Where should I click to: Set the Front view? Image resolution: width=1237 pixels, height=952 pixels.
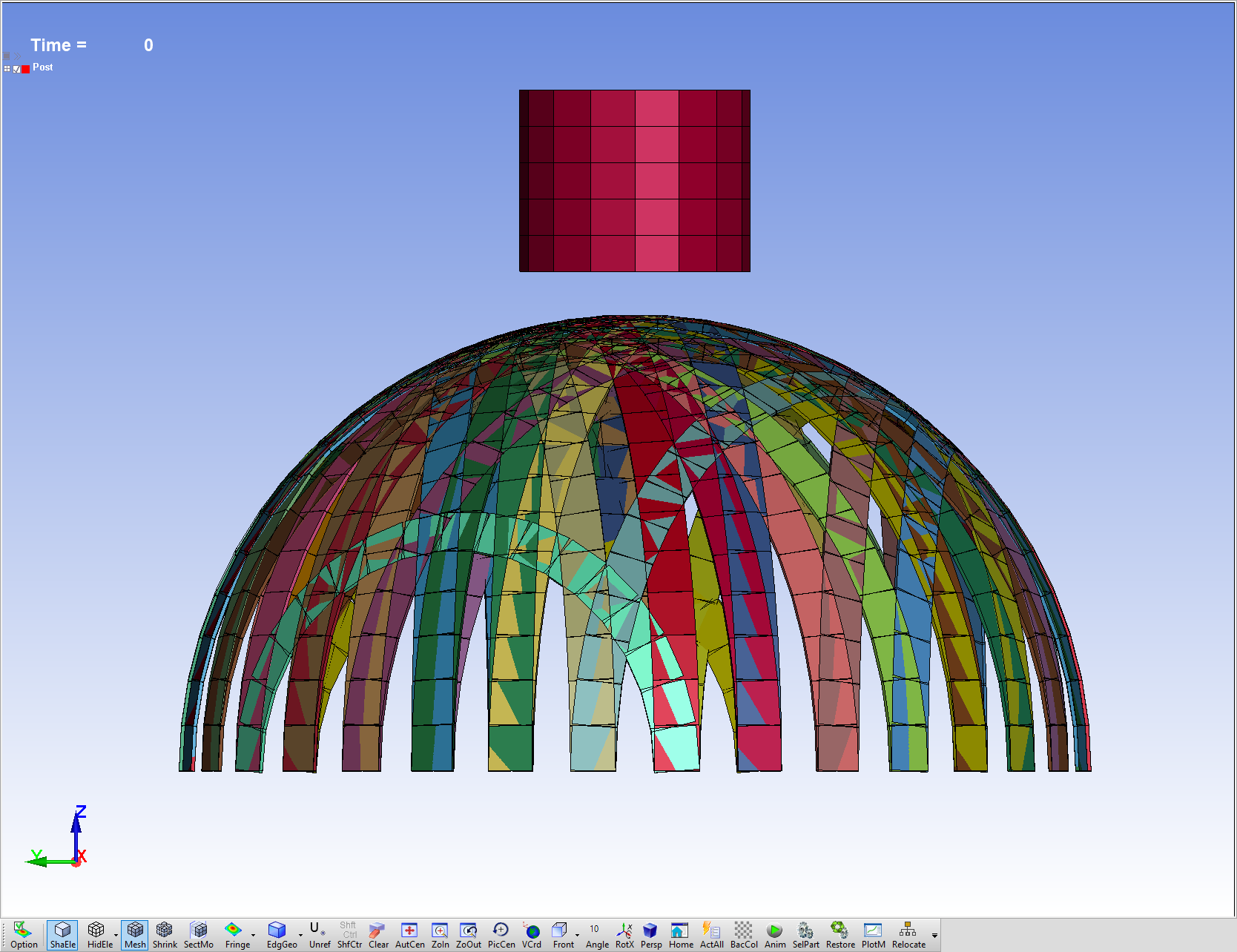(x=562, y=935)
